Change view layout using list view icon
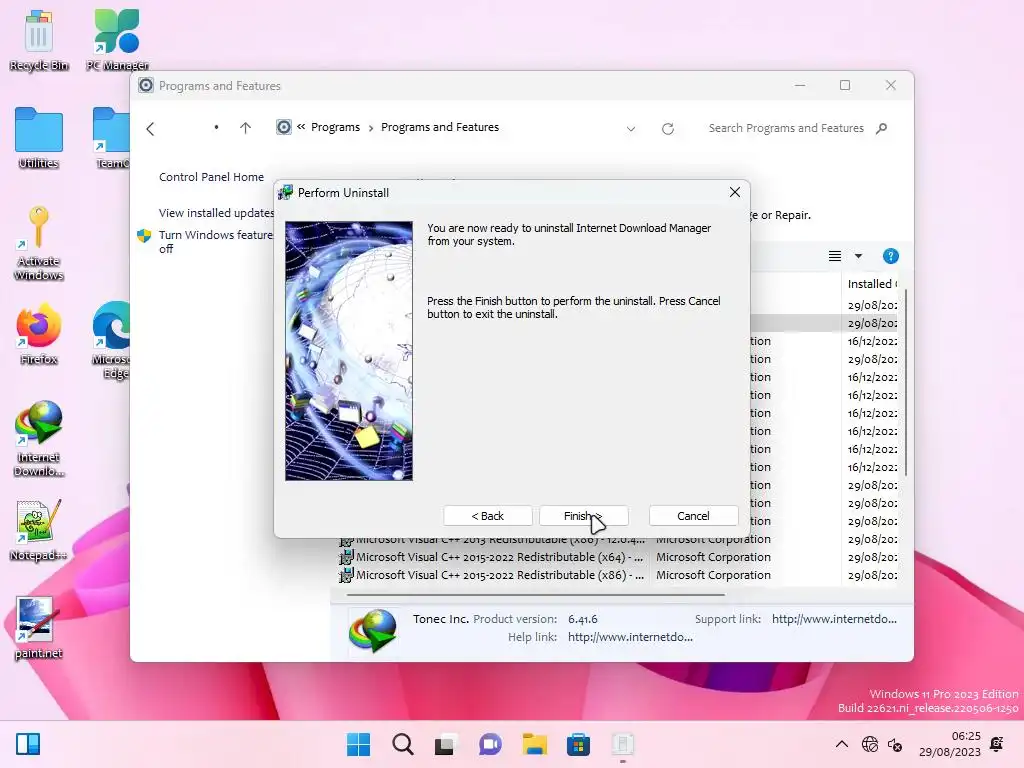Image resolution: width=1024 pixels, height=768 pixels. pyautogui.click(x=835, y=256)
